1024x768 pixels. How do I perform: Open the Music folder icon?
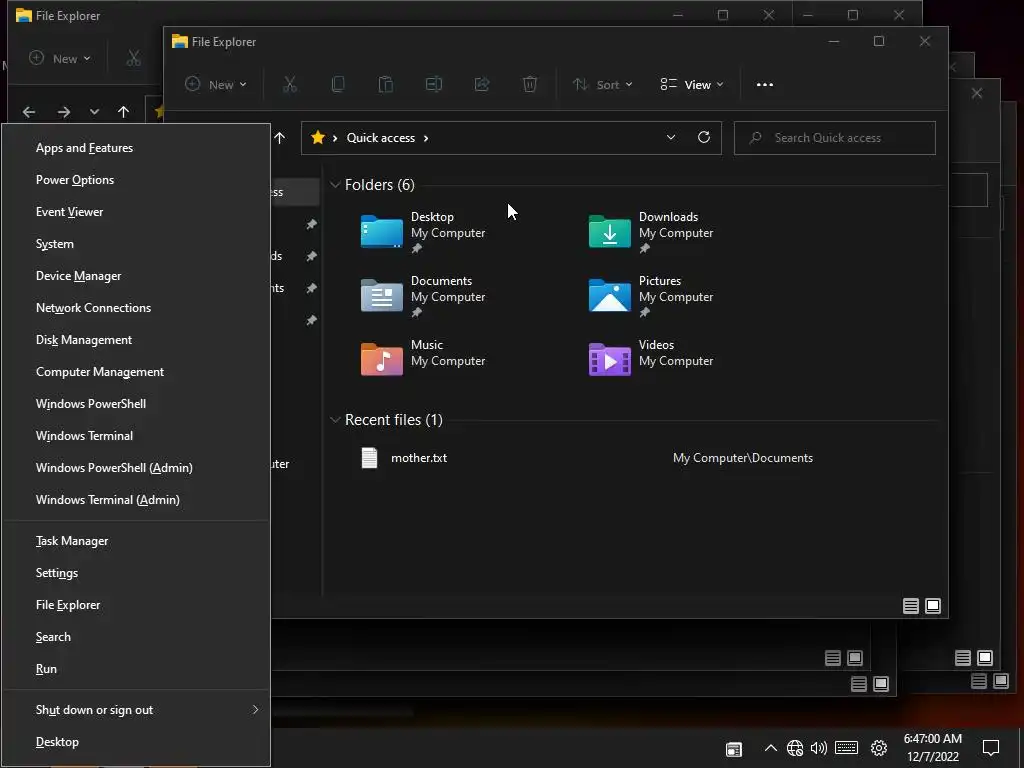point(381,359)
